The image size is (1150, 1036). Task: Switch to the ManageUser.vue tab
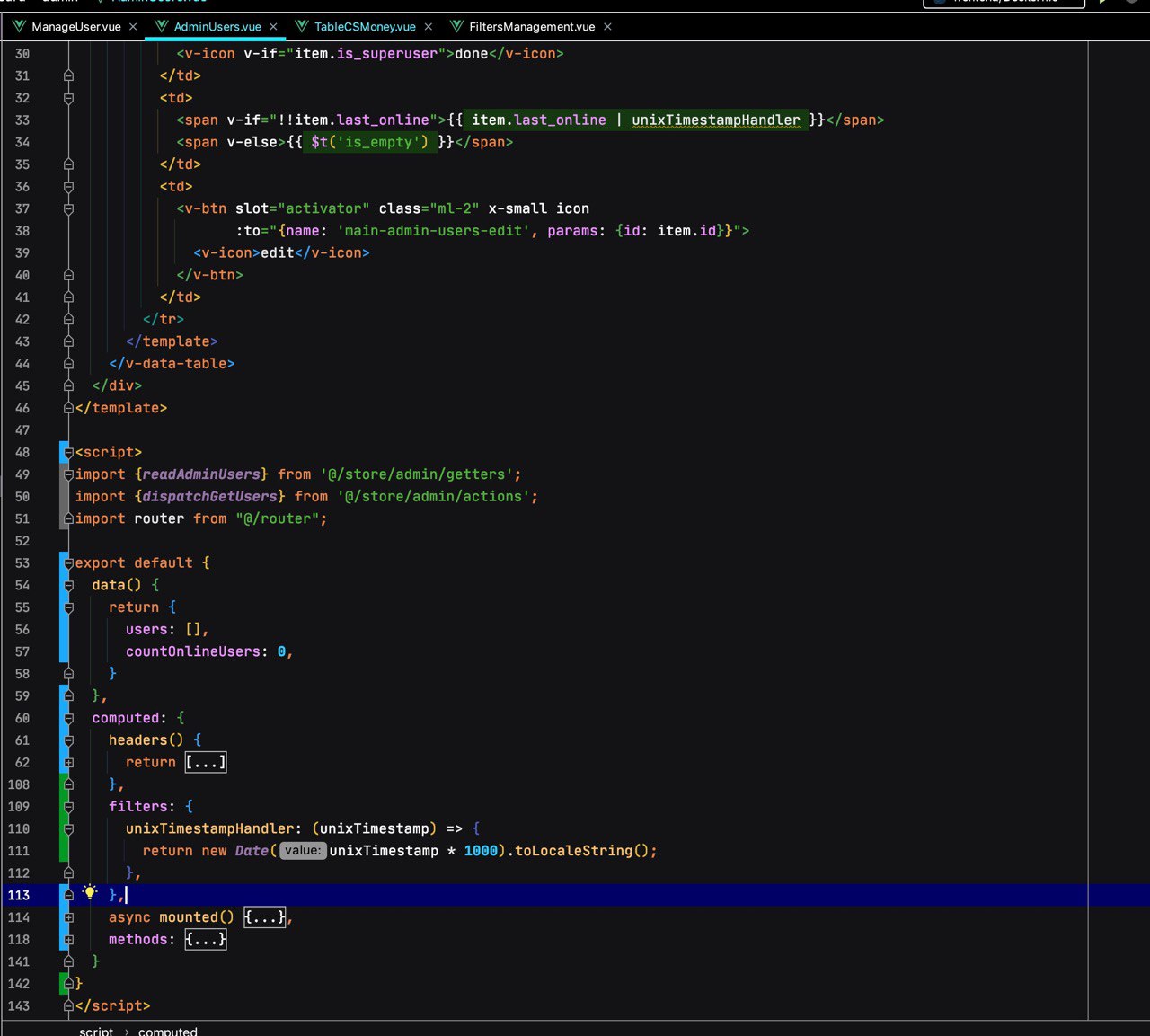pos(75,27)
